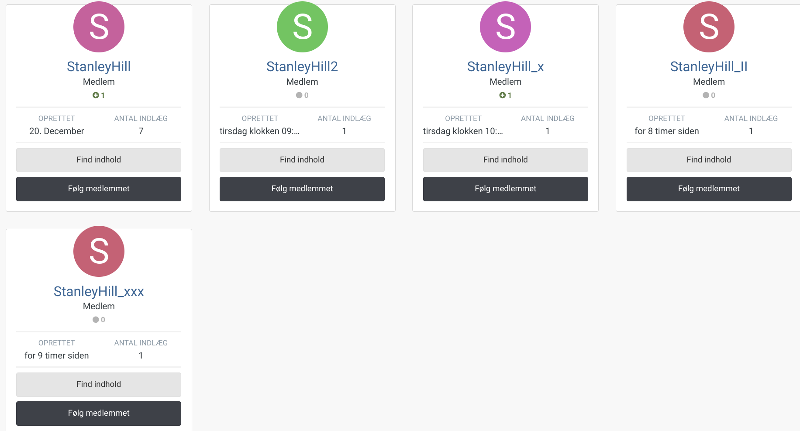Follow member StanleyHill_xxx
800x431 pixels.
[x=98, y=413]
